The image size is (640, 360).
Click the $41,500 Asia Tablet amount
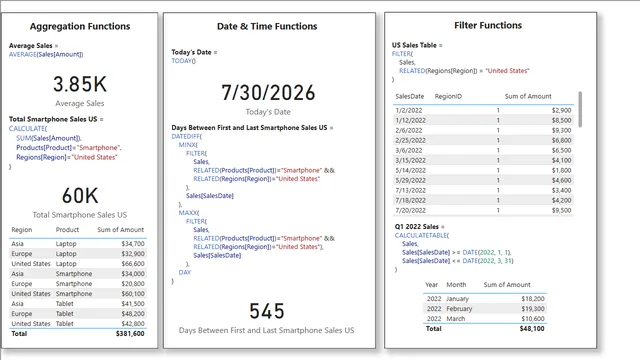coord(133,304)
